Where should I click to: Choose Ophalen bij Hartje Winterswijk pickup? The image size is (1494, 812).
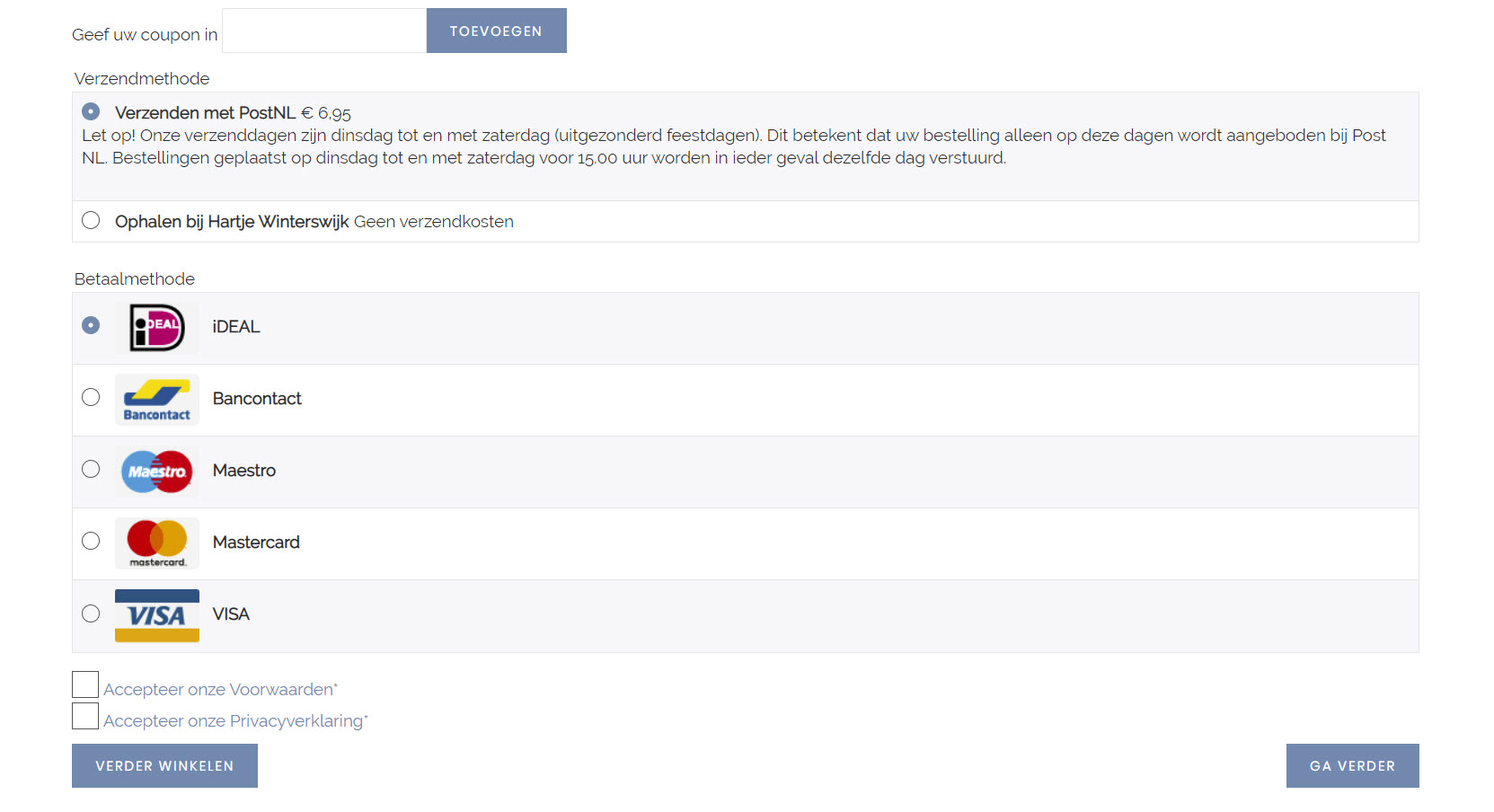point(91,220)
